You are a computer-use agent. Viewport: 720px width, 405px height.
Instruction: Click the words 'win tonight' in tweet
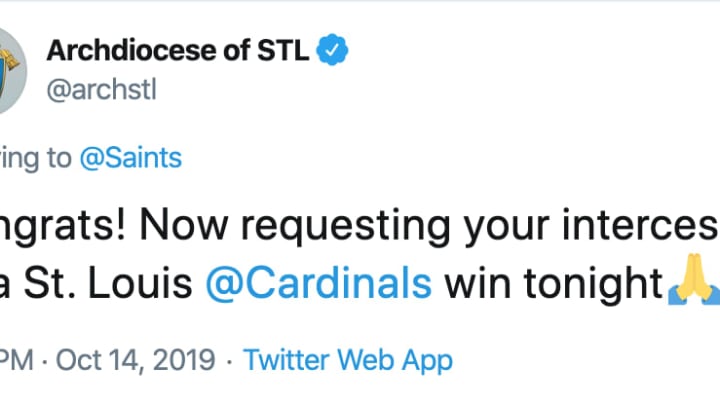coord(554,283)
